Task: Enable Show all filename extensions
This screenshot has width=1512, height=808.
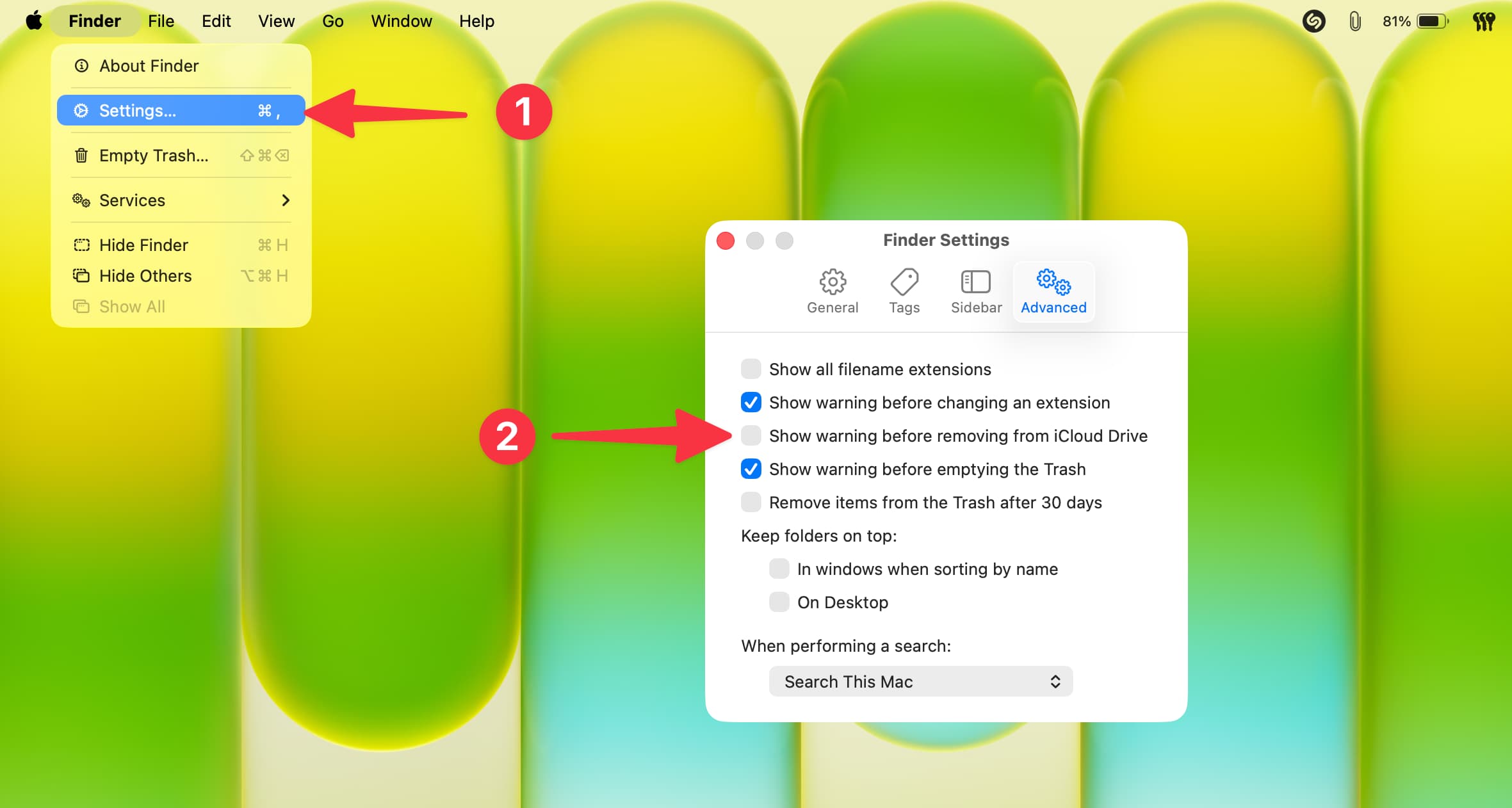Action: pos(751,369)
